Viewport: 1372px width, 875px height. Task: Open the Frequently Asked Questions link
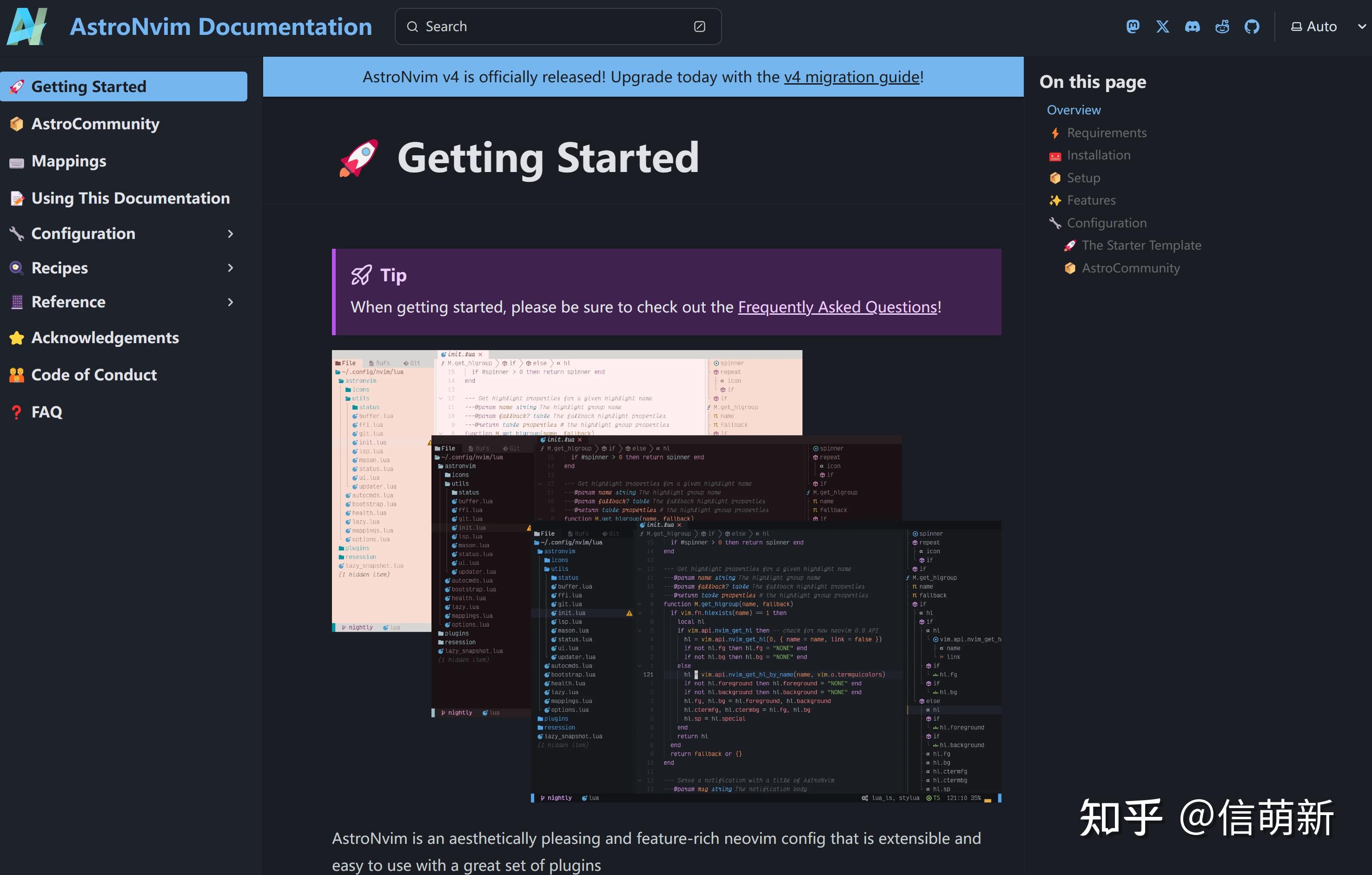(836, 307)
